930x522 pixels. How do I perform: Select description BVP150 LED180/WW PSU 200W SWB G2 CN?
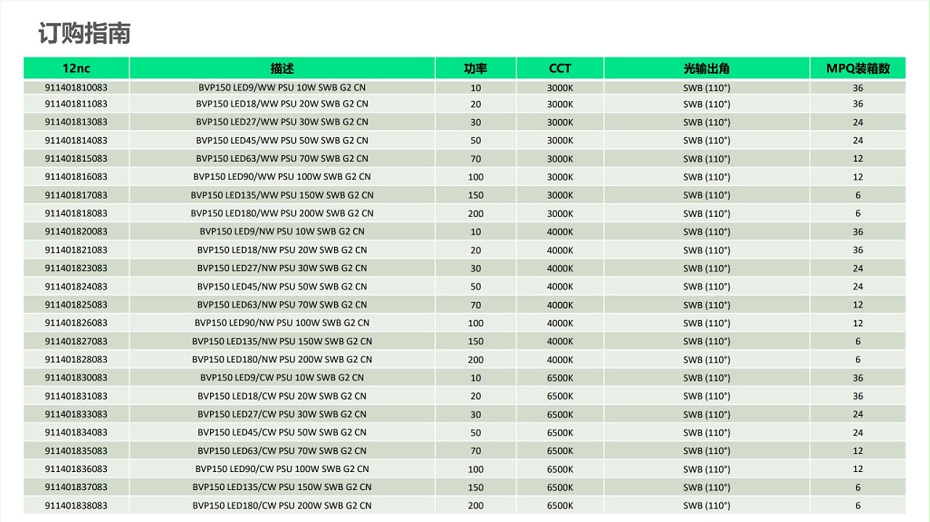[x=282, y=214]
